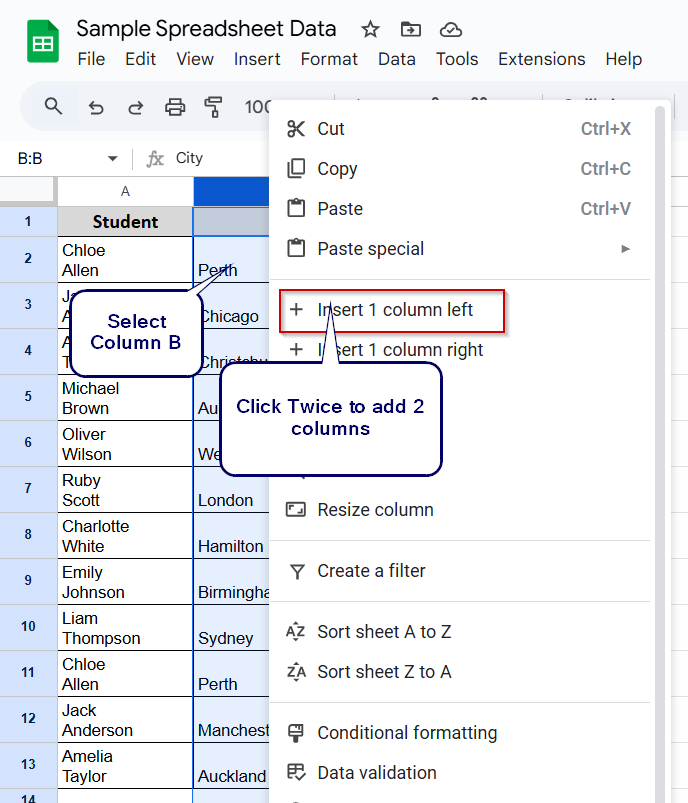
Task: Click the Copy icon in context menu
Action: point(296,168)
